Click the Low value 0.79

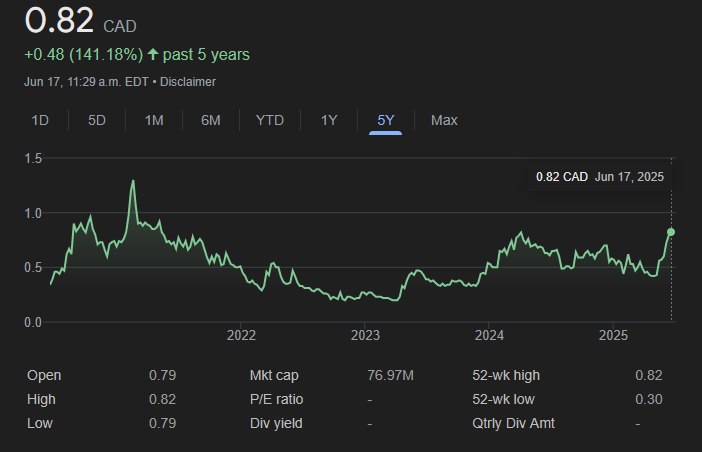coord(163,423)
